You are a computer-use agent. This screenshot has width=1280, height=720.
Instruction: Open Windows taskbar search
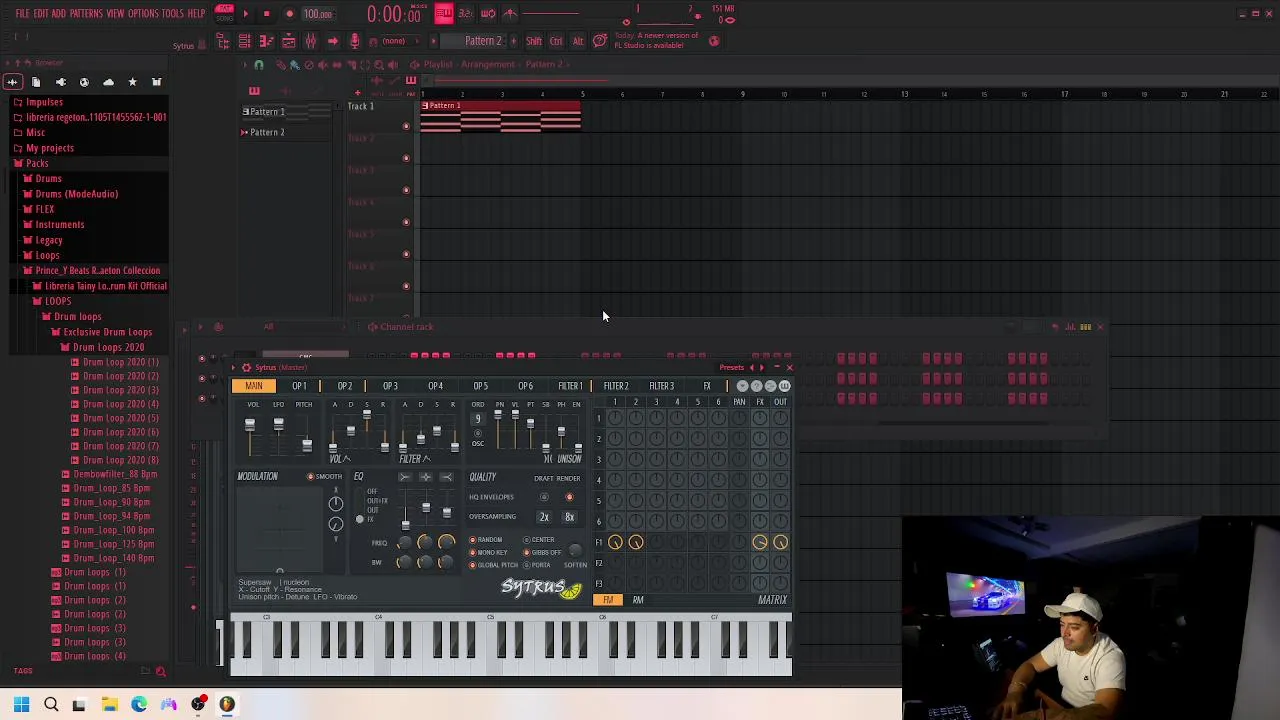coord(51,705)
